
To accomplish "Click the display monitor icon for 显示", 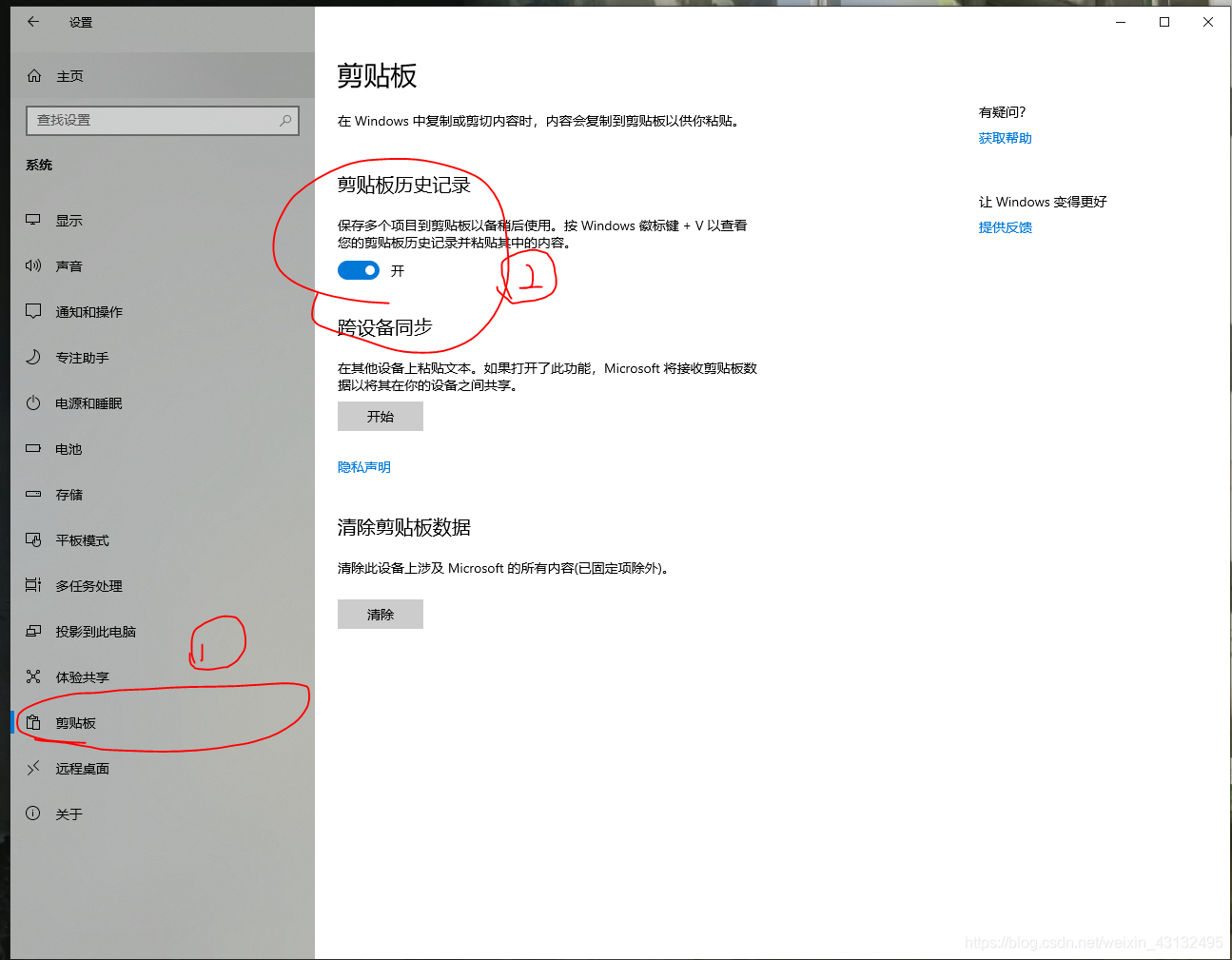I will click(x=33, y=220).
